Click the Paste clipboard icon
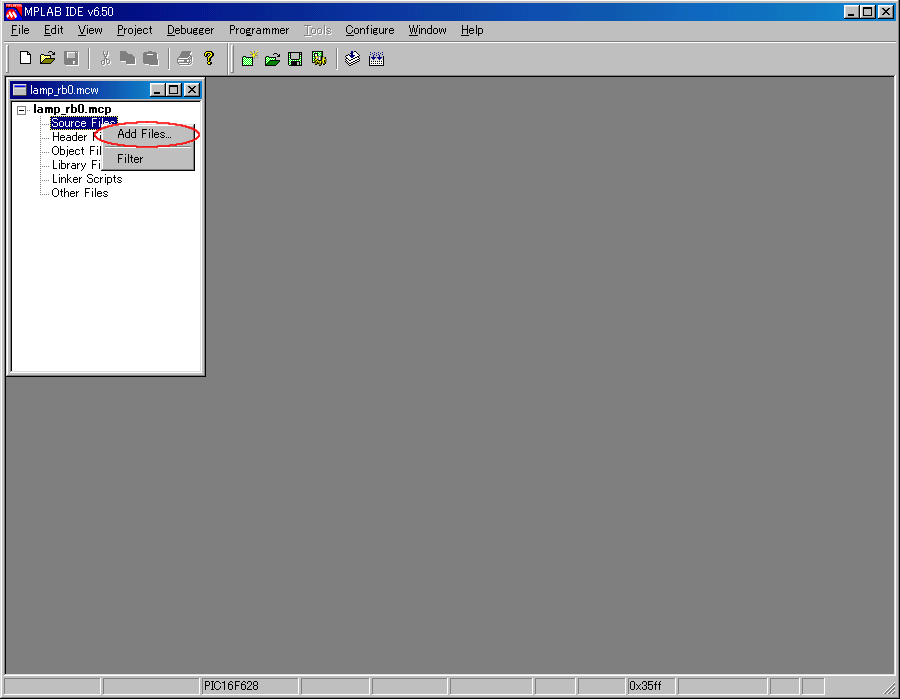 coord(150,58)
